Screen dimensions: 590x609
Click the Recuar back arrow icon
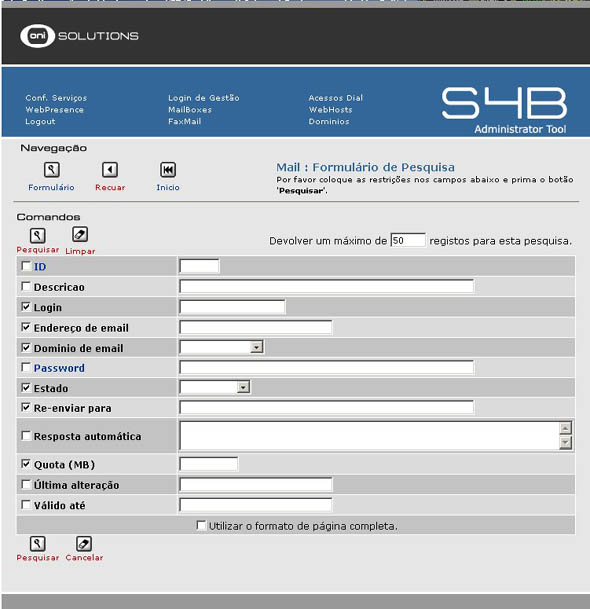coord(110,170)
